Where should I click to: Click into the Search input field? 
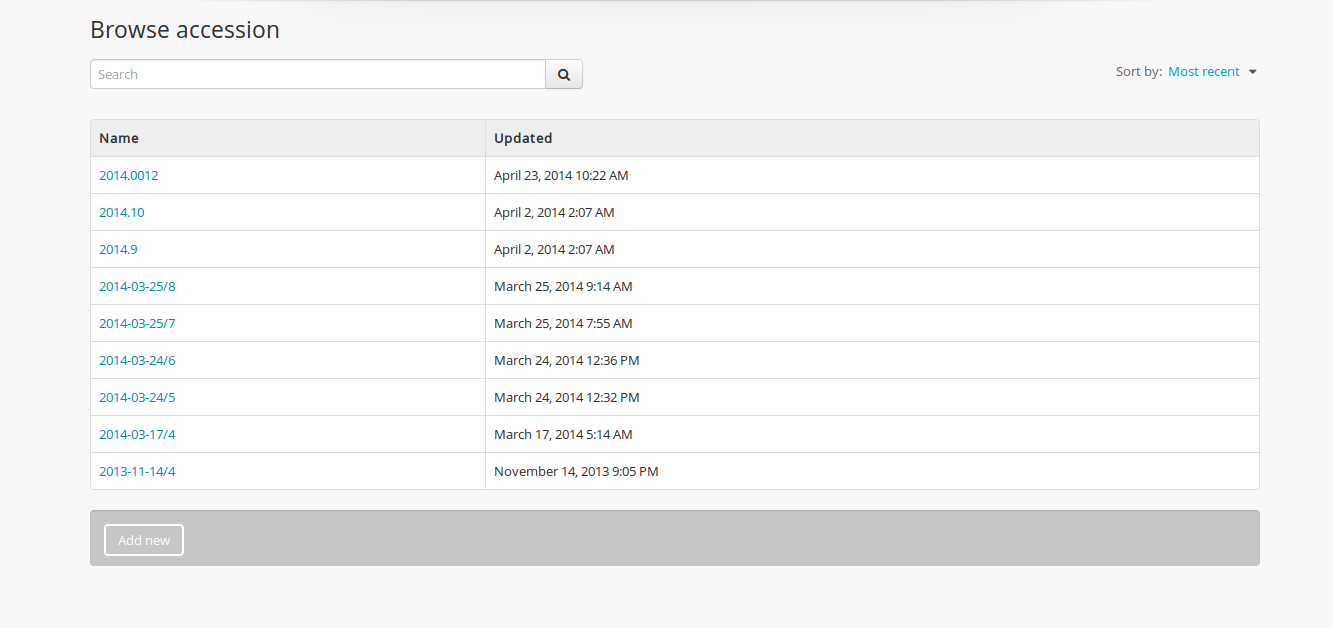(317, 74)
